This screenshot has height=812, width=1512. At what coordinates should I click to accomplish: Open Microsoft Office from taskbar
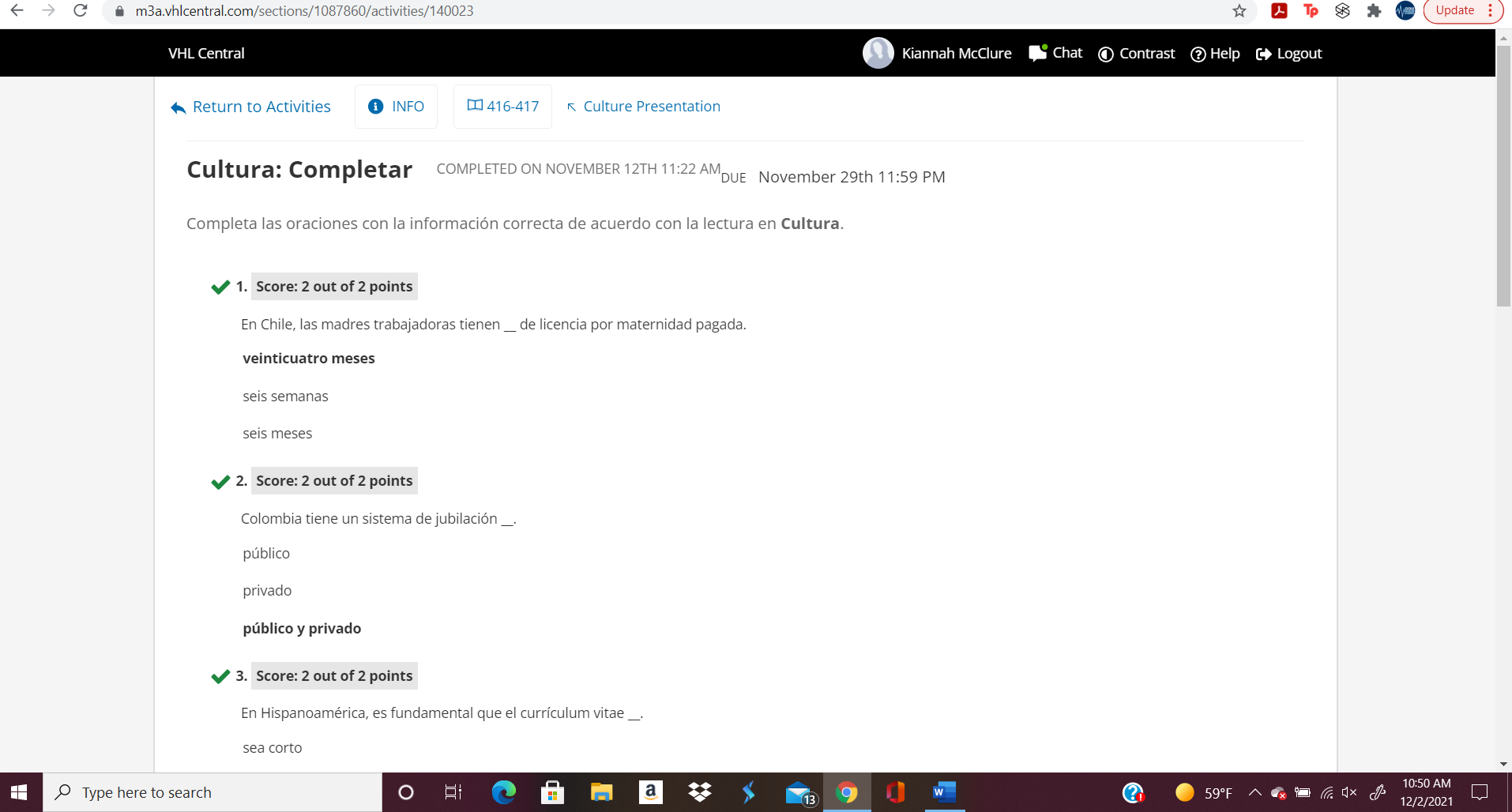point(895,792)
